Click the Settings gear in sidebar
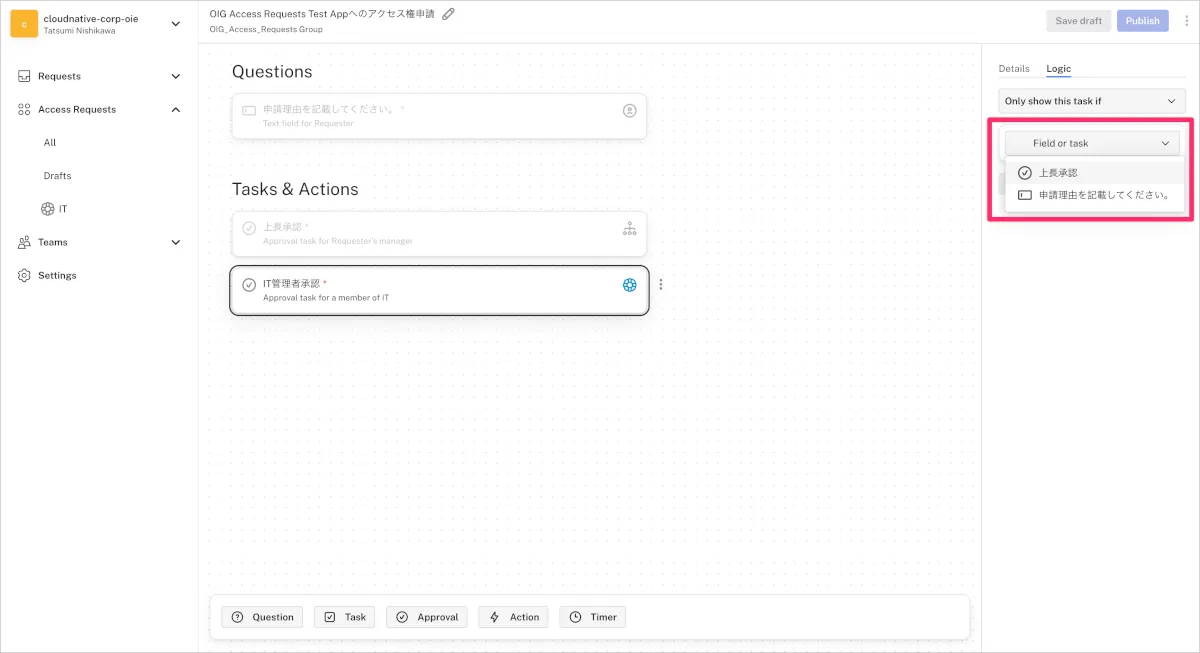This screenshot has width=1200, height=653. tap(24, 275)
